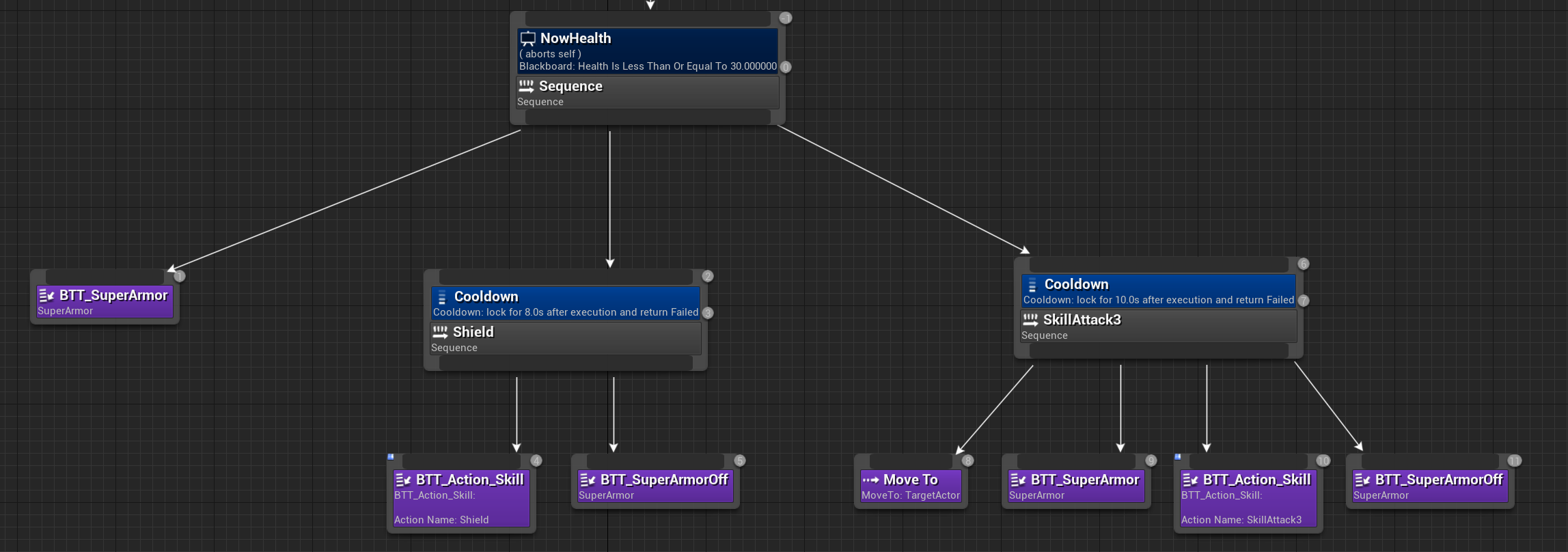Select the SkillAttack3 sequence node

[1159, 326]
